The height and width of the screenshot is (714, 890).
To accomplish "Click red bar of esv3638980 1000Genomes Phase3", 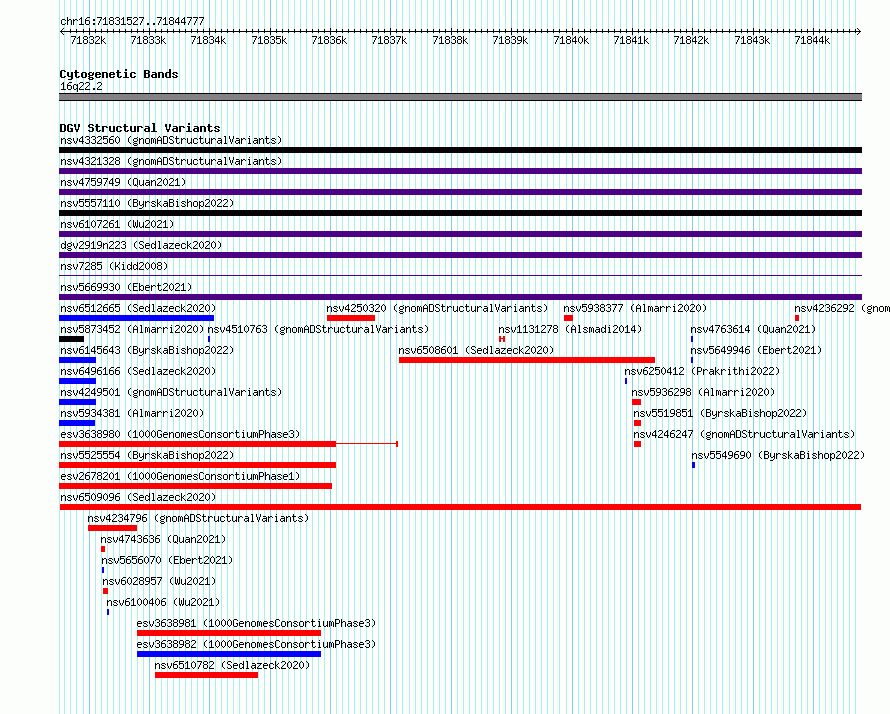I will [198, 444].
